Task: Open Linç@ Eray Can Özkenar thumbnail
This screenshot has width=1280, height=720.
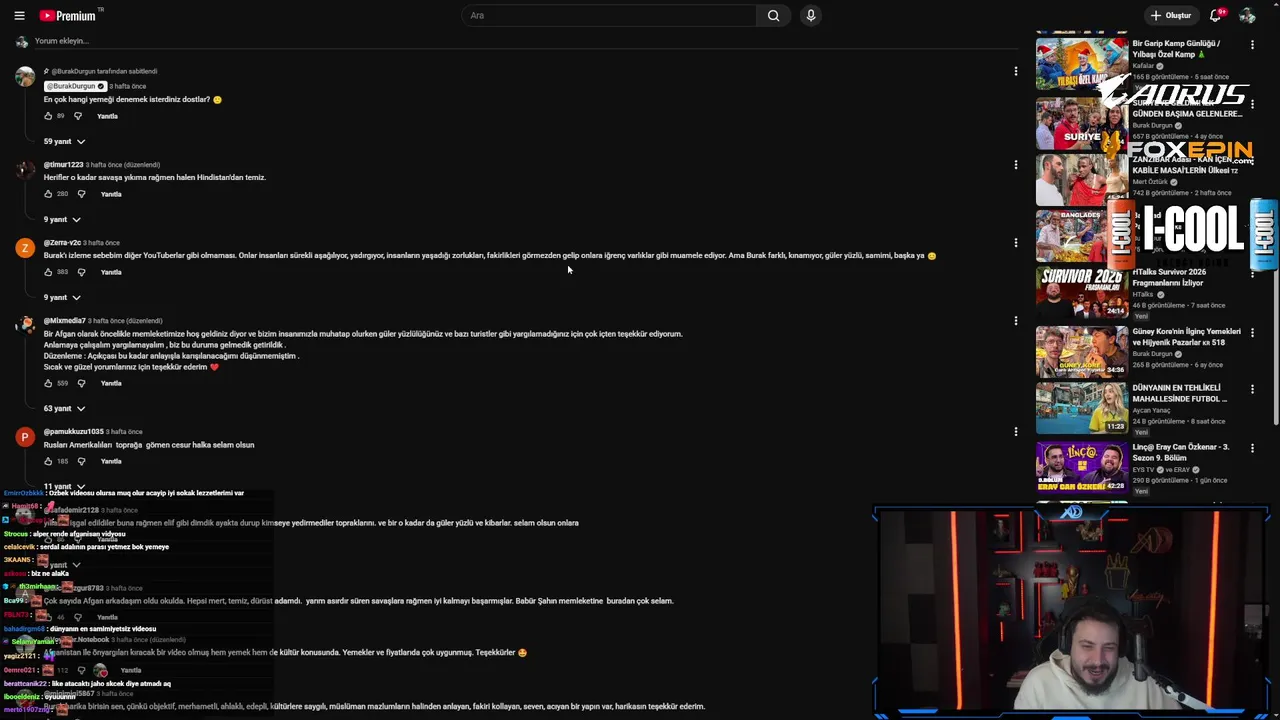Action: (1081, 466)
